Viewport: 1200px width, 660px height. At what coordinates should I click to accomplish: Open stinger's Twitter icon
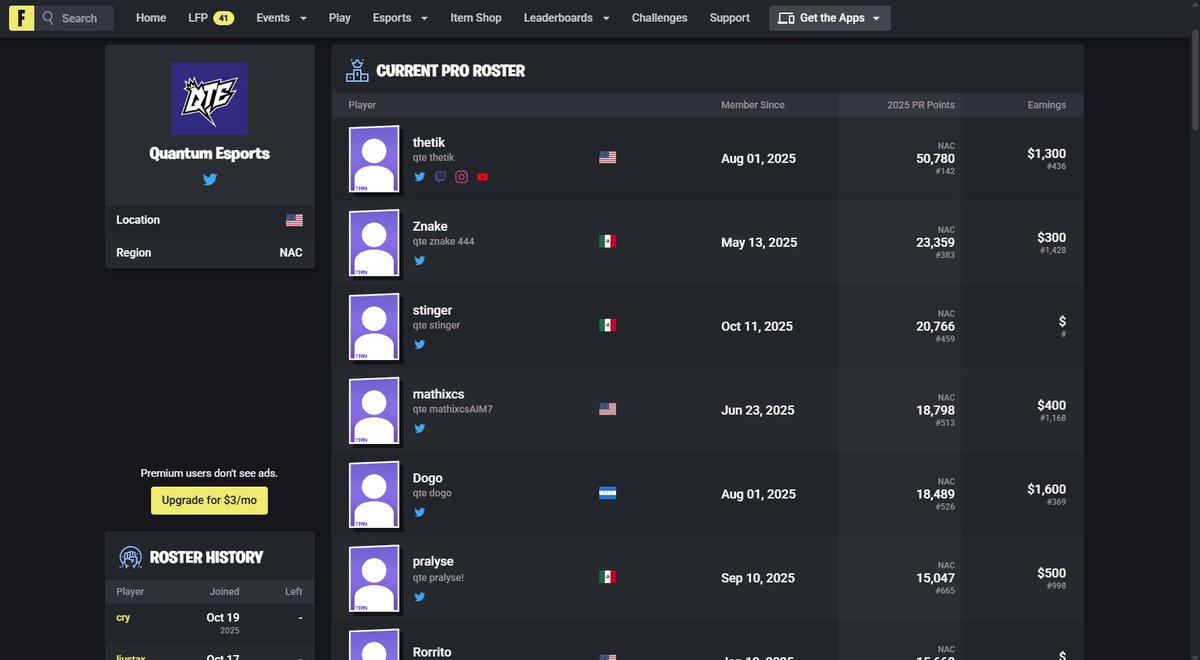coord(420,344)
